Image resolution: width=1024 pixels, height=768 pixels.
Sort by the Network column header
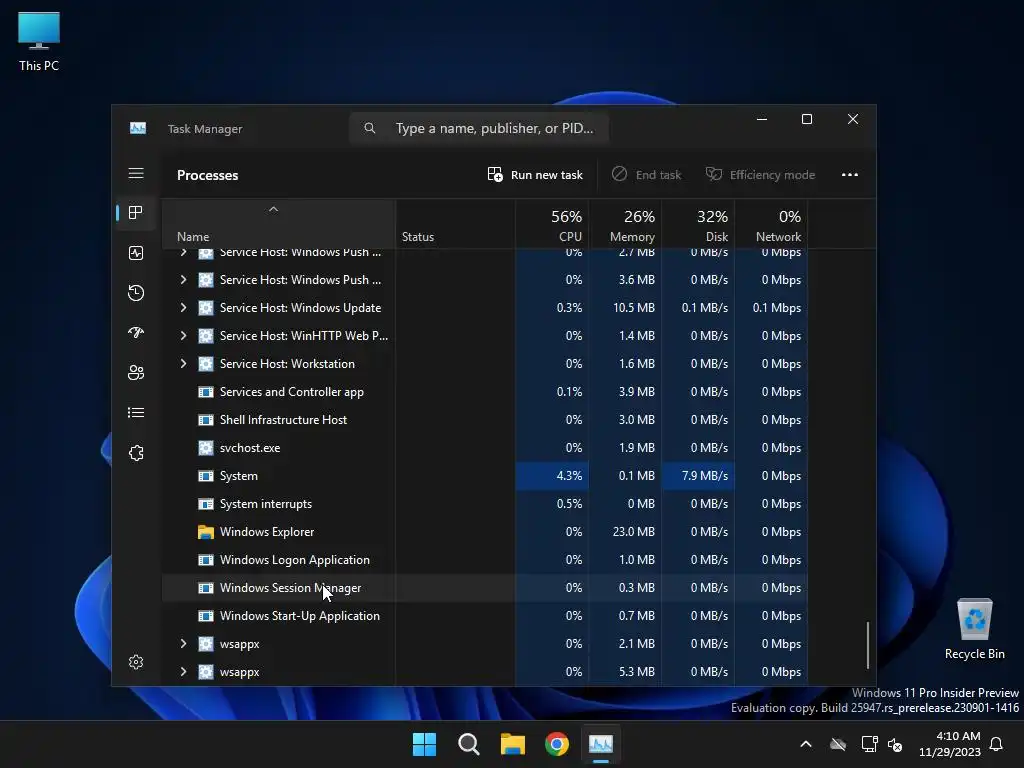point(771,224)
